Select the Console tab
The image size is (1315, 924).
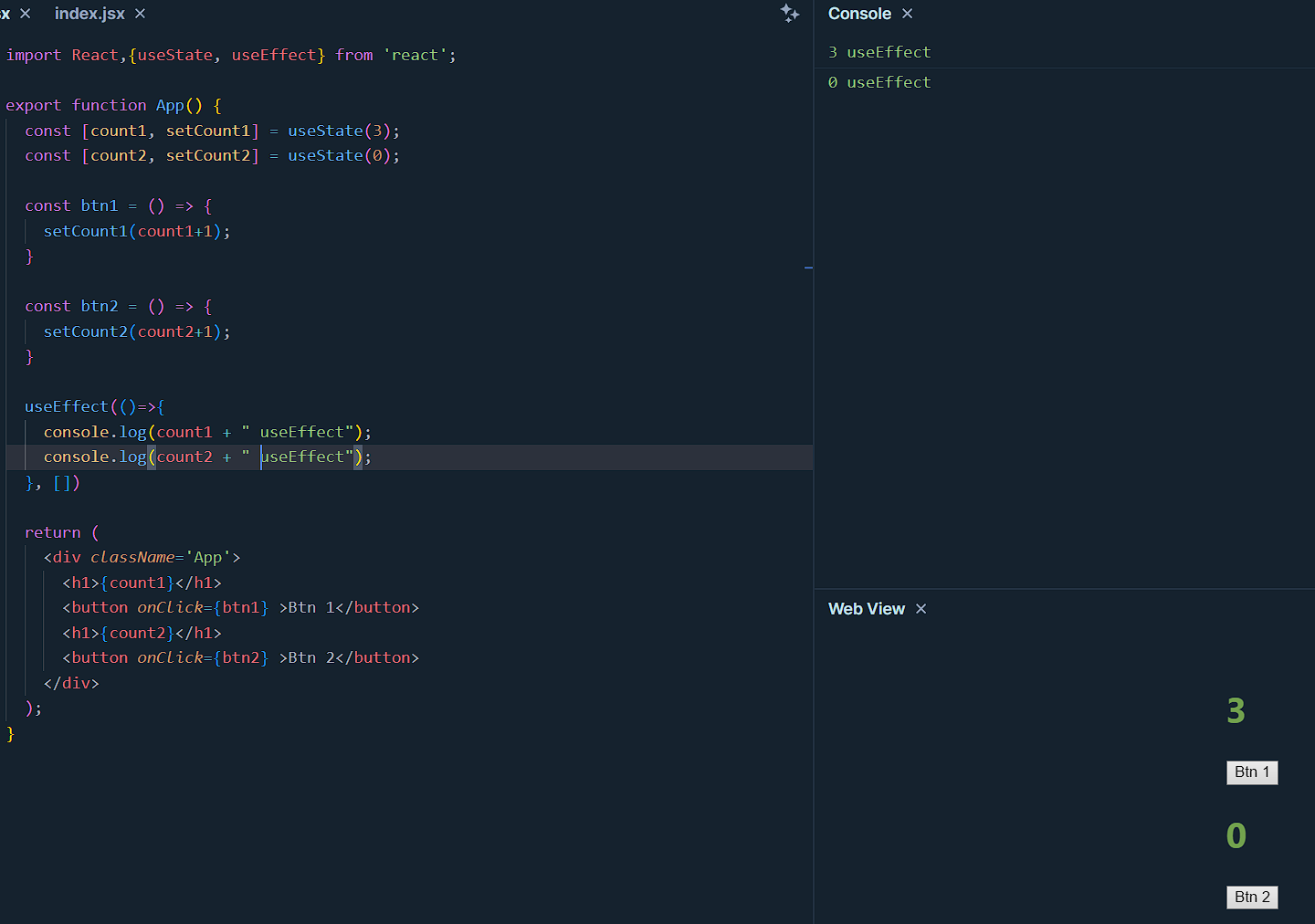click(x=859, y=14)
